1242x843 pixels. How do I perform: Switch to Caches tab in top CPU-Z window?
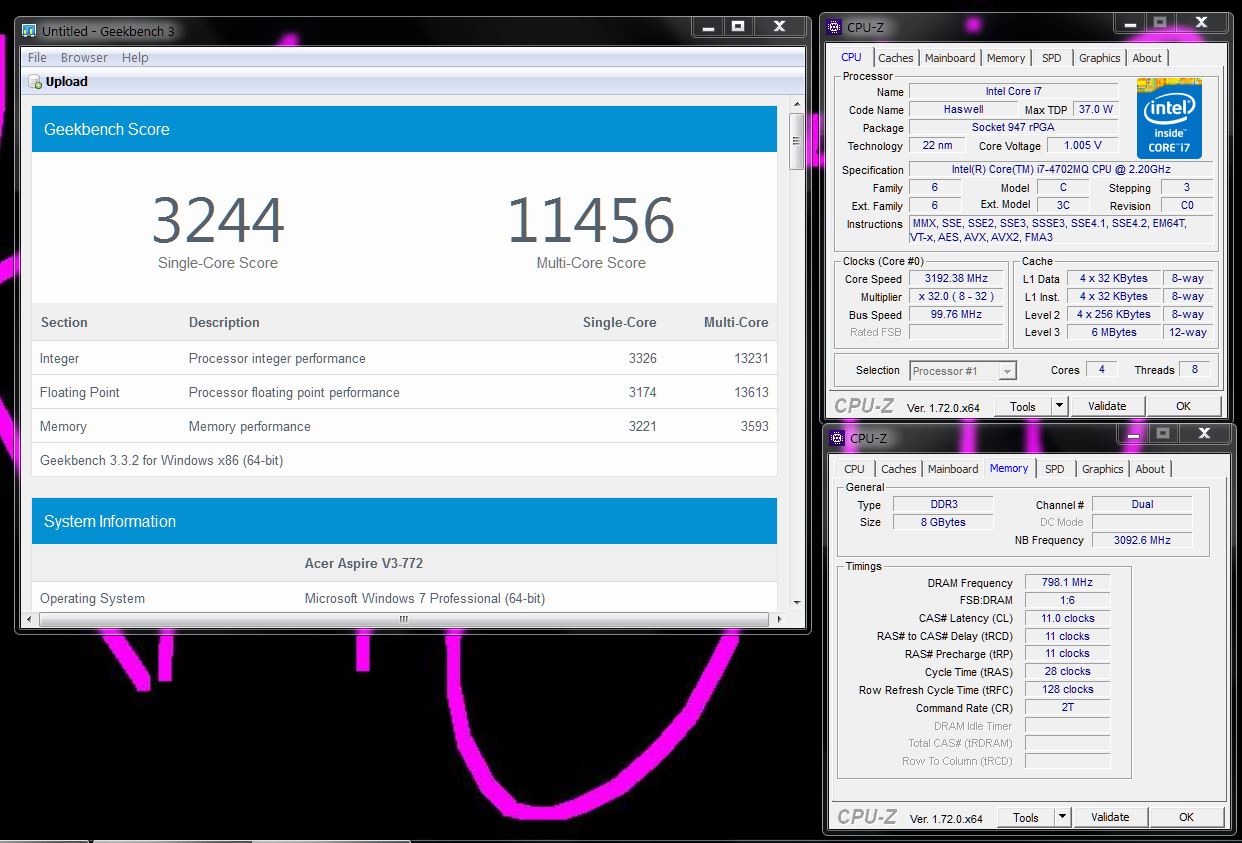click(896, 58)
